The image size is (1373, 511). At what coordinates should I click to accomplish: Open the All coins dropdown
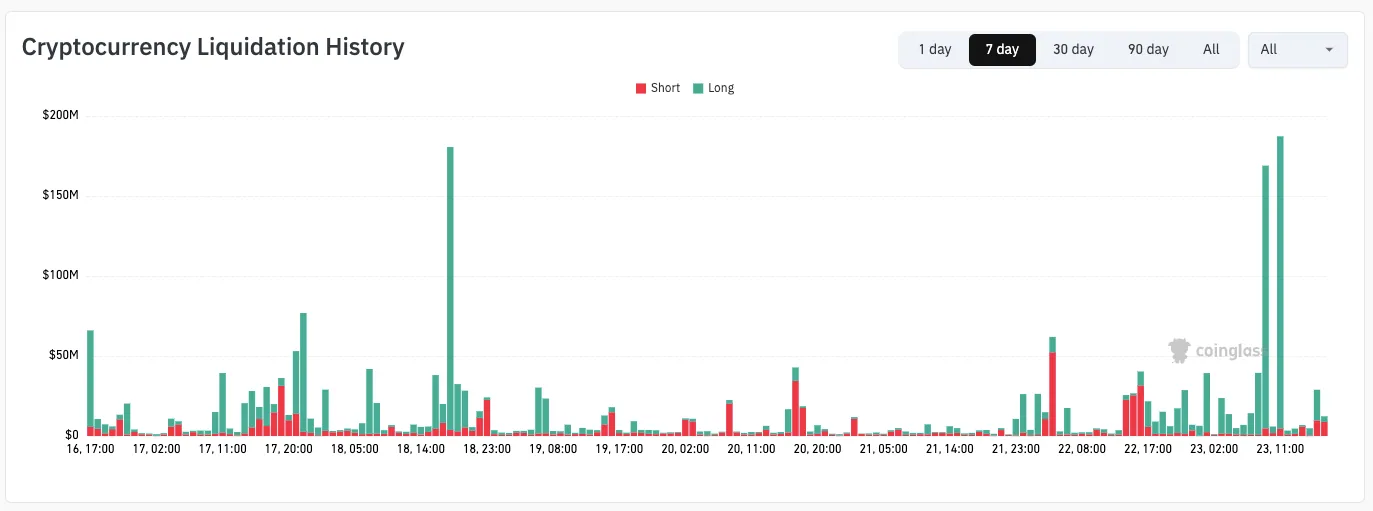(1298, 49)
